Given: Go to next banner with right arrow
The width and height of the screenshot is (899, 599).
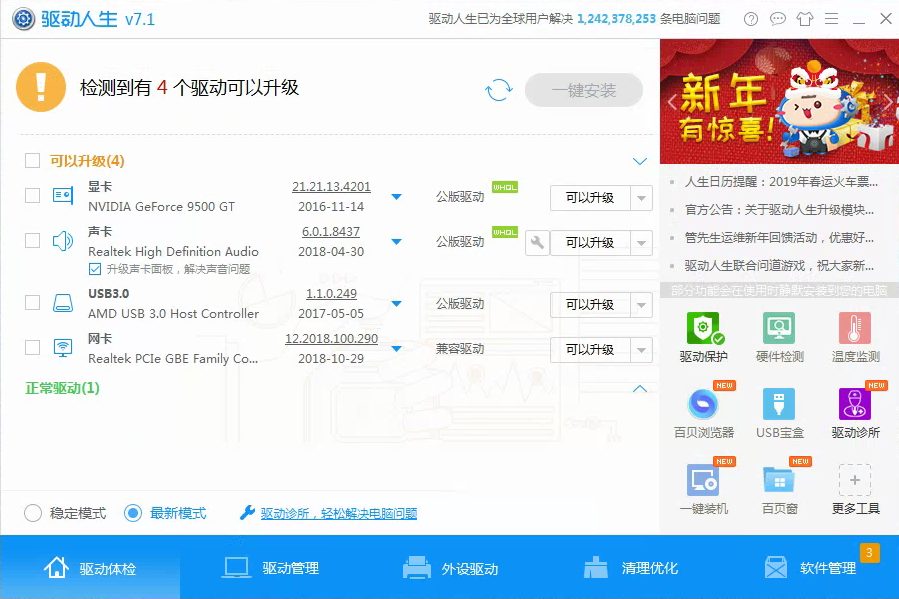Looking at the screenshot, I should coord(888,103).
